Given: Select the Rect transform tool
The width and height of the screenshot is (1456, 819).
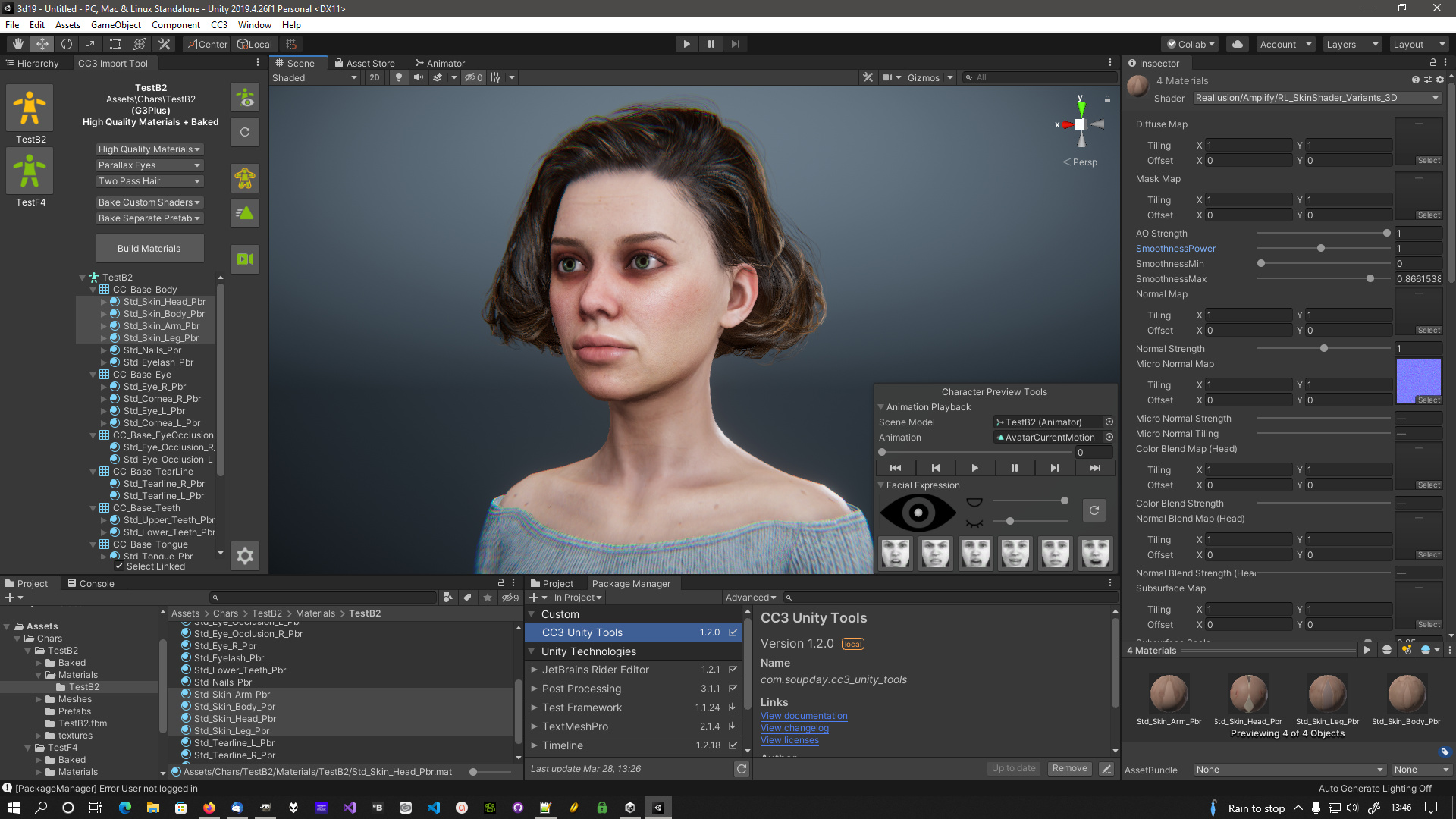Looking at the screenshot, I should tap(115, 44).
